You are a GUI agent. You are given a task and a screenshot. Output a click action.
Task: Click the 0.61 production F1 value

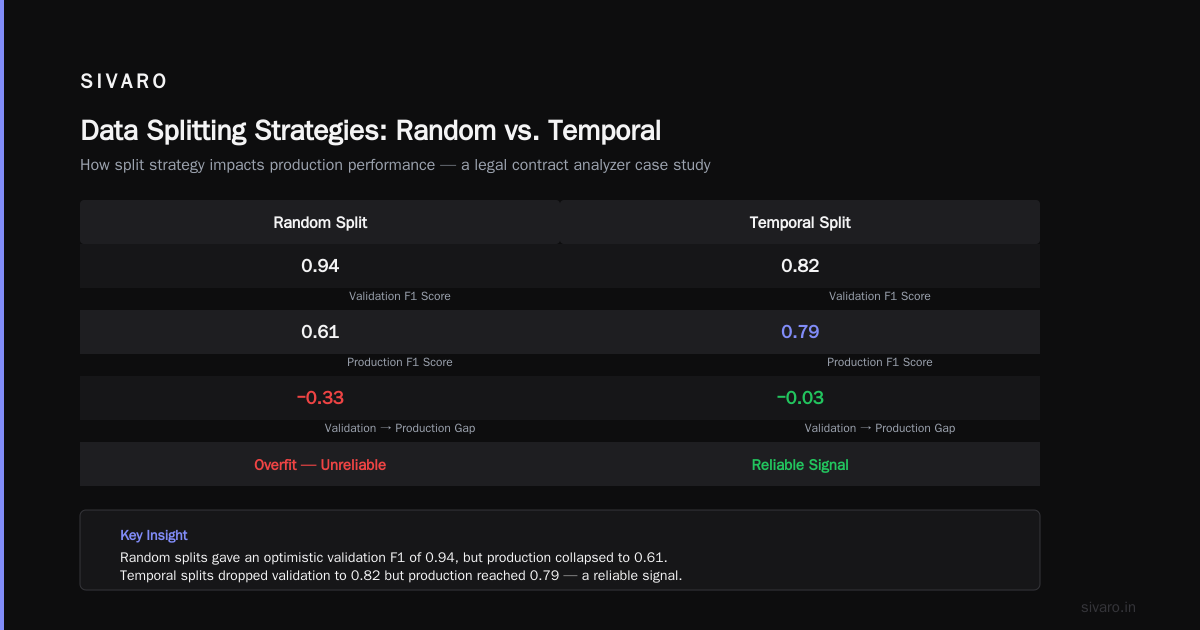click(320, 332)
